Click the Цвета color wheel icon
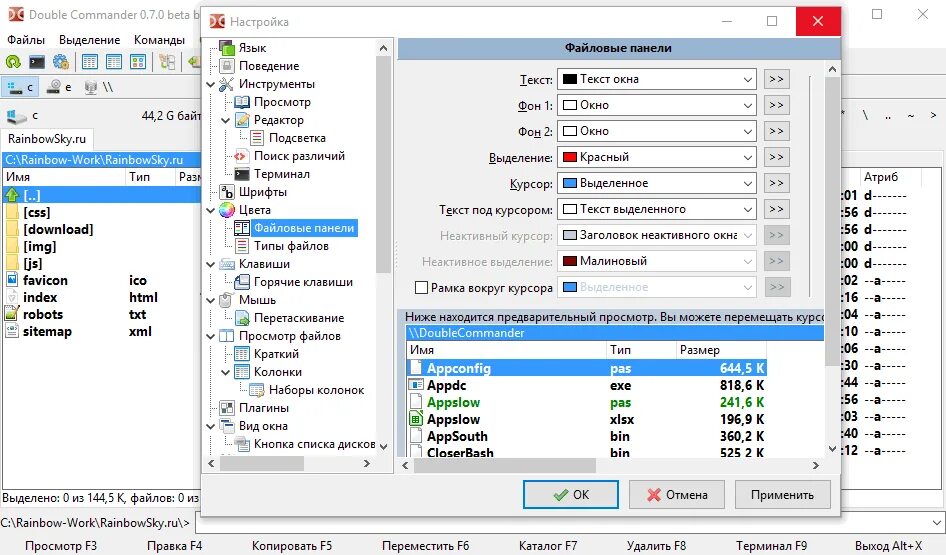The height and width of the screenshot is (555, 946). (227, 210)
